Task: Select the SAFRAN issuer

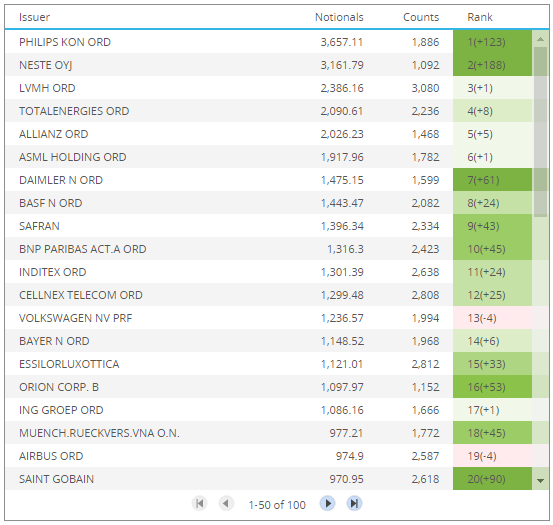Action: 39,226
